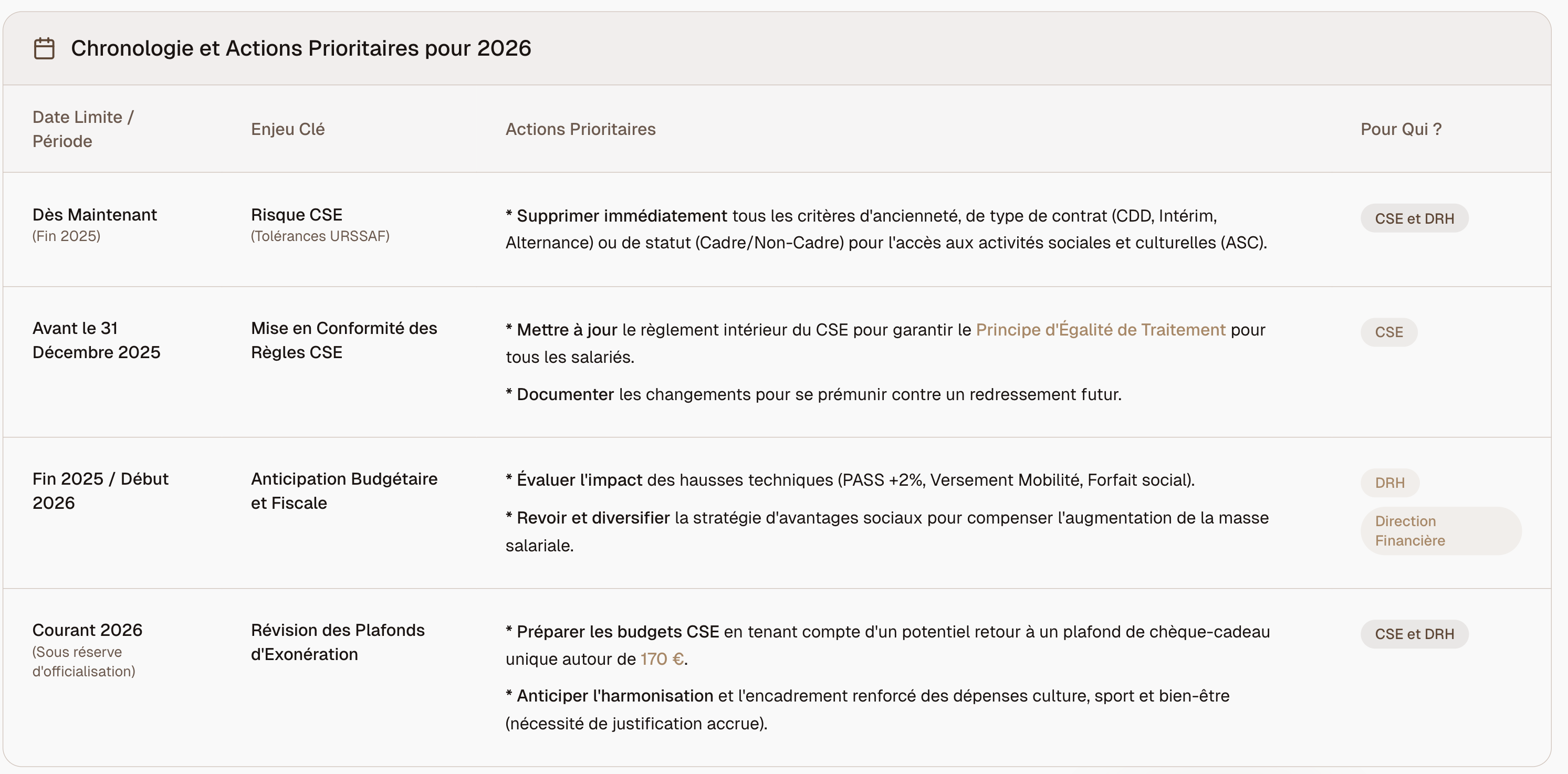Click the 'Risque CSE' key issue cell
The height and width of the screenshot is (774, 1568).
point(297,215)
